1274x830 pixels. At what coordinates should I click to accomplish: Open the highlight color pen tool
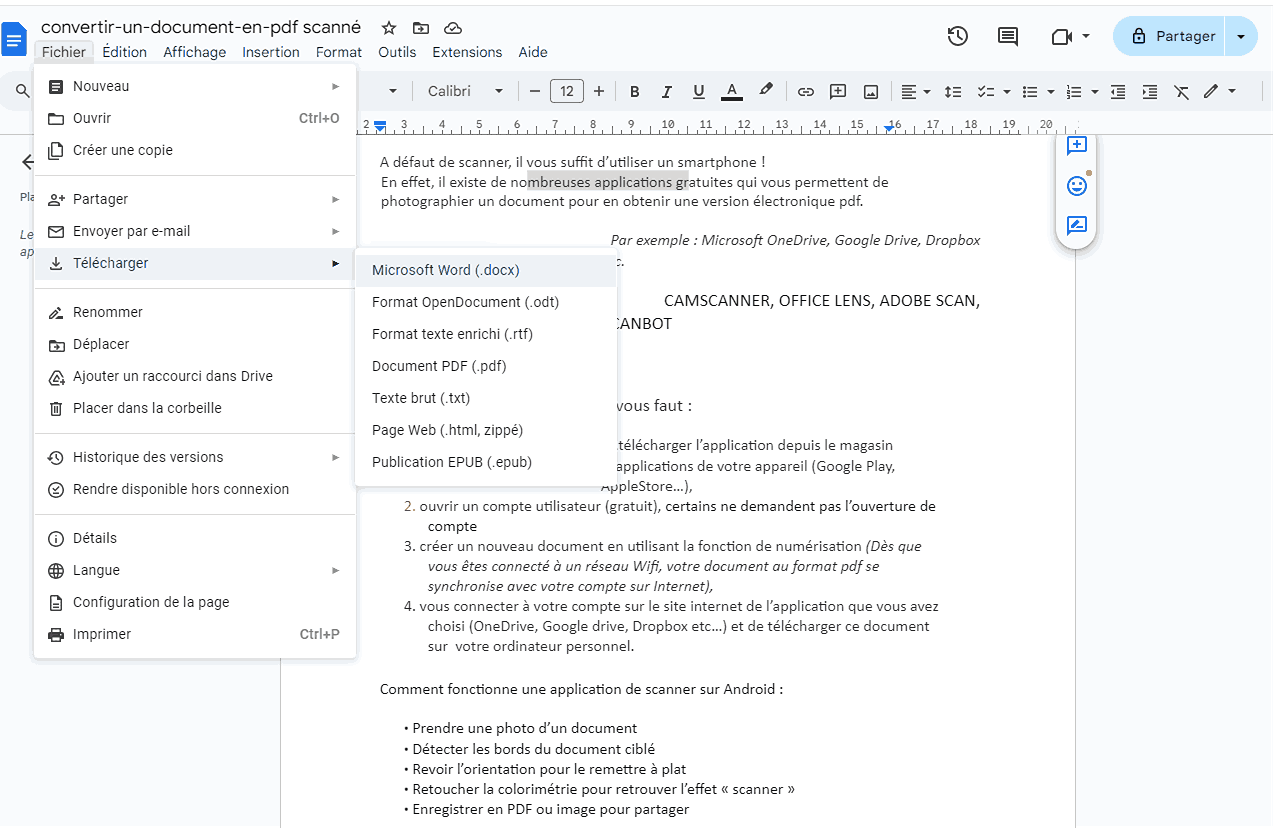pyautogui.click(x=766, y=90)
